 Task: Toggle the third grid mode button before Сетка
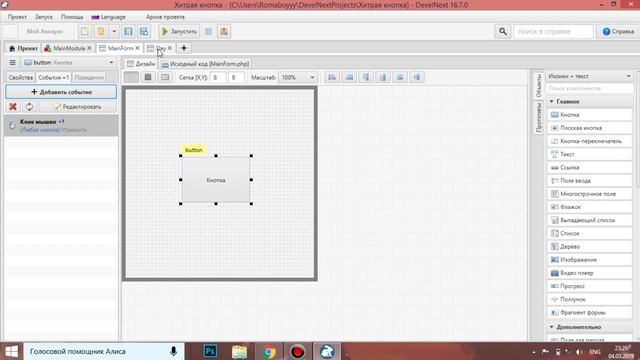(165, 77)
